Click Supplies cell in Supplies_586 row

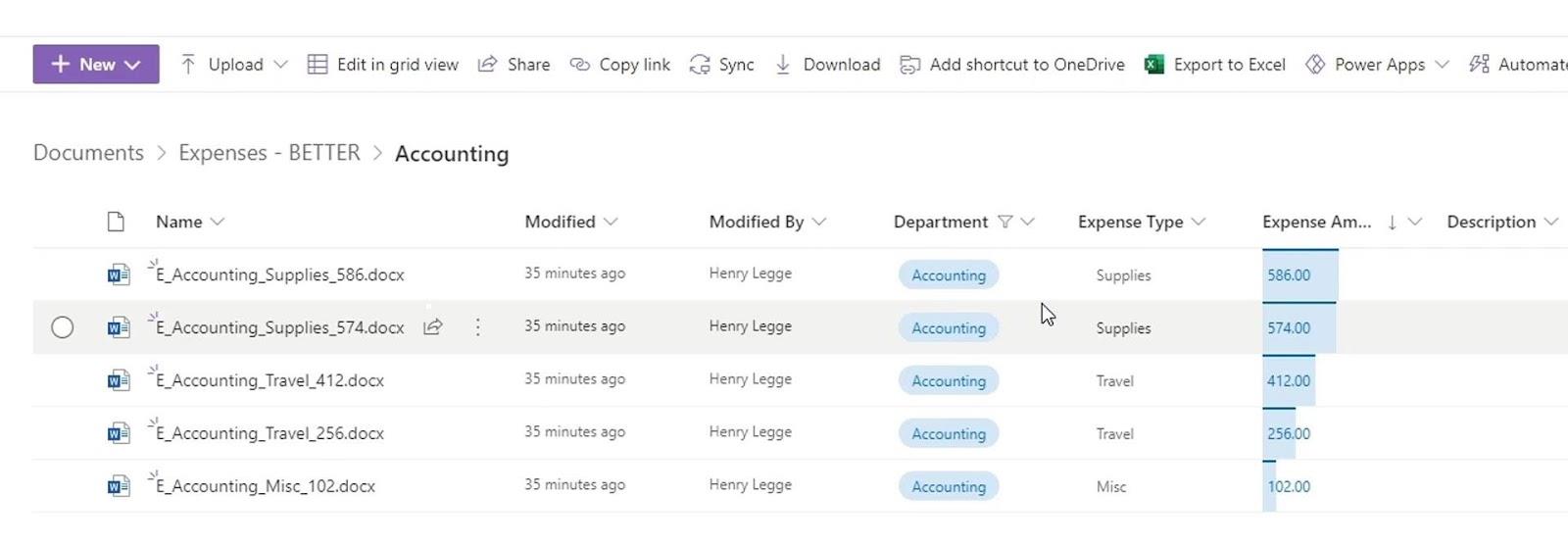1123,275
